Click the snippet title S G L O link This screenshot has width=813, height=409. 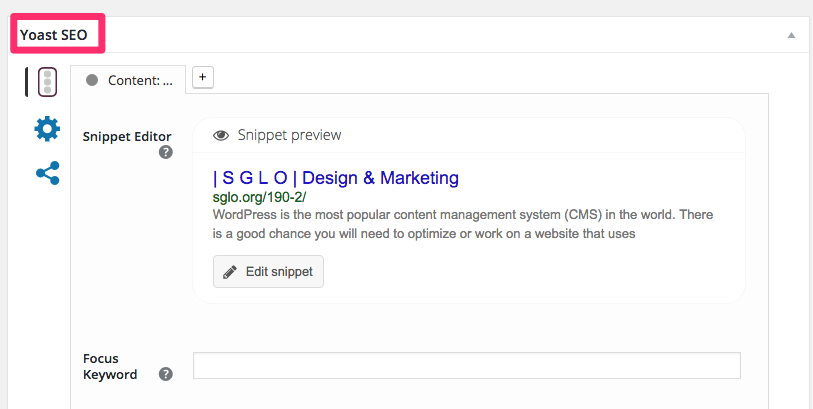[336, 178]
